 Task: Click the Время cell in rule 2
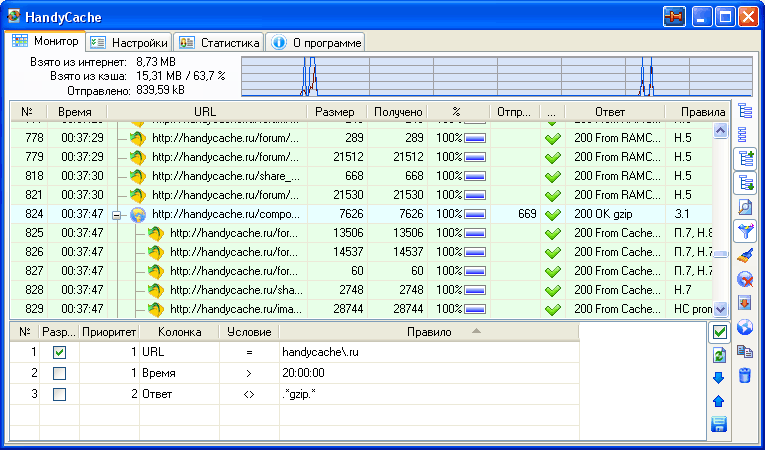(159, 373)
